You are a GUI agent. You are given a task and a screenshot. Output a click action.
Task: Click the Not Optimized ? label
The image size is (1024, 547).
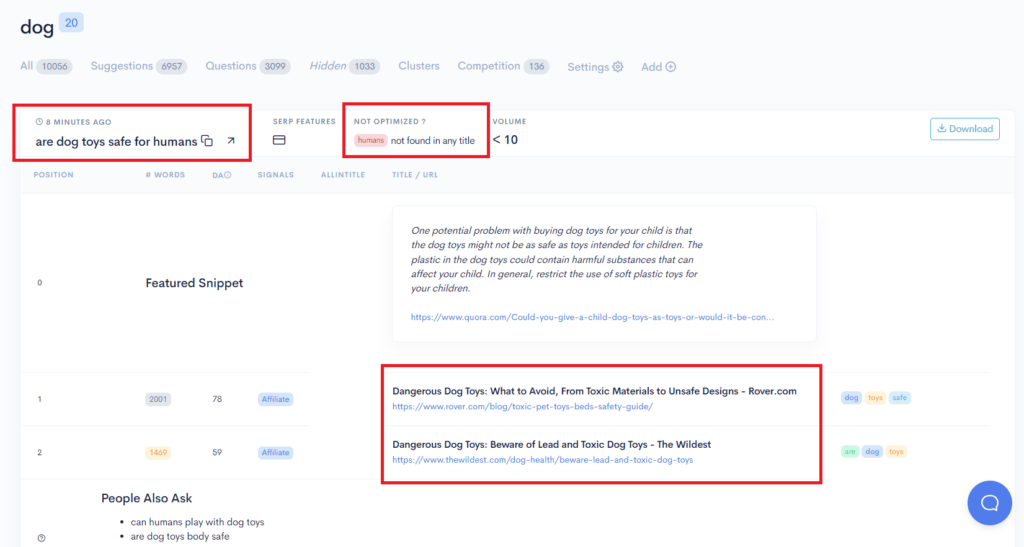[389, 121]
